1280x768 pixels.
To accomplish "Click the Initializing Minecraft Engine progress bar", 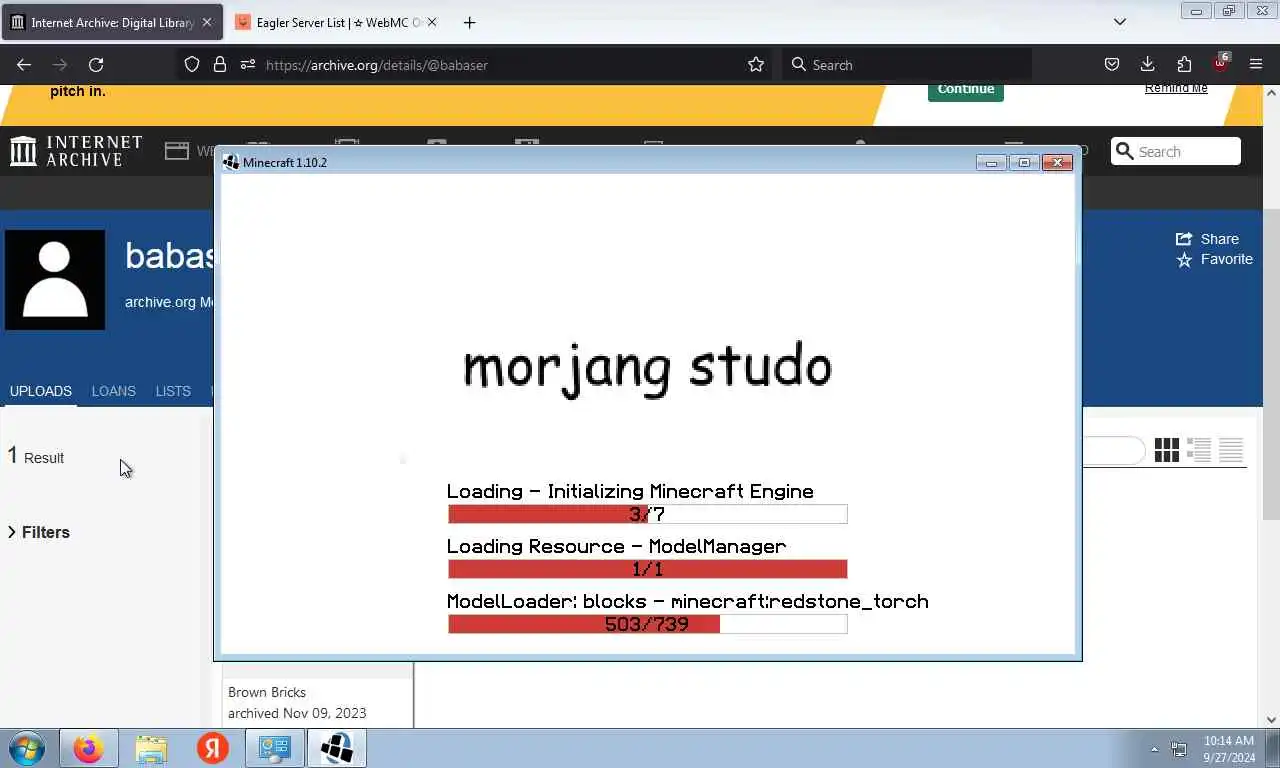I will [x=647, y=514].
